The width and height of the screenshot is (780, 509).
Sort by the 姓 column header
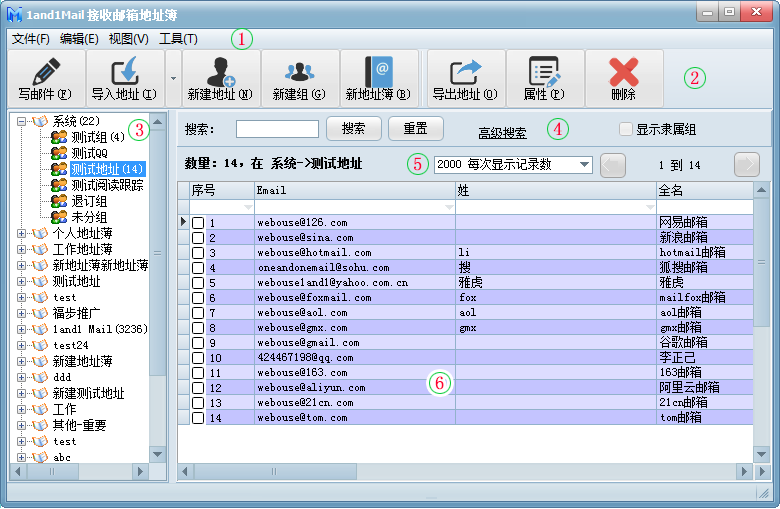point(556,191)
